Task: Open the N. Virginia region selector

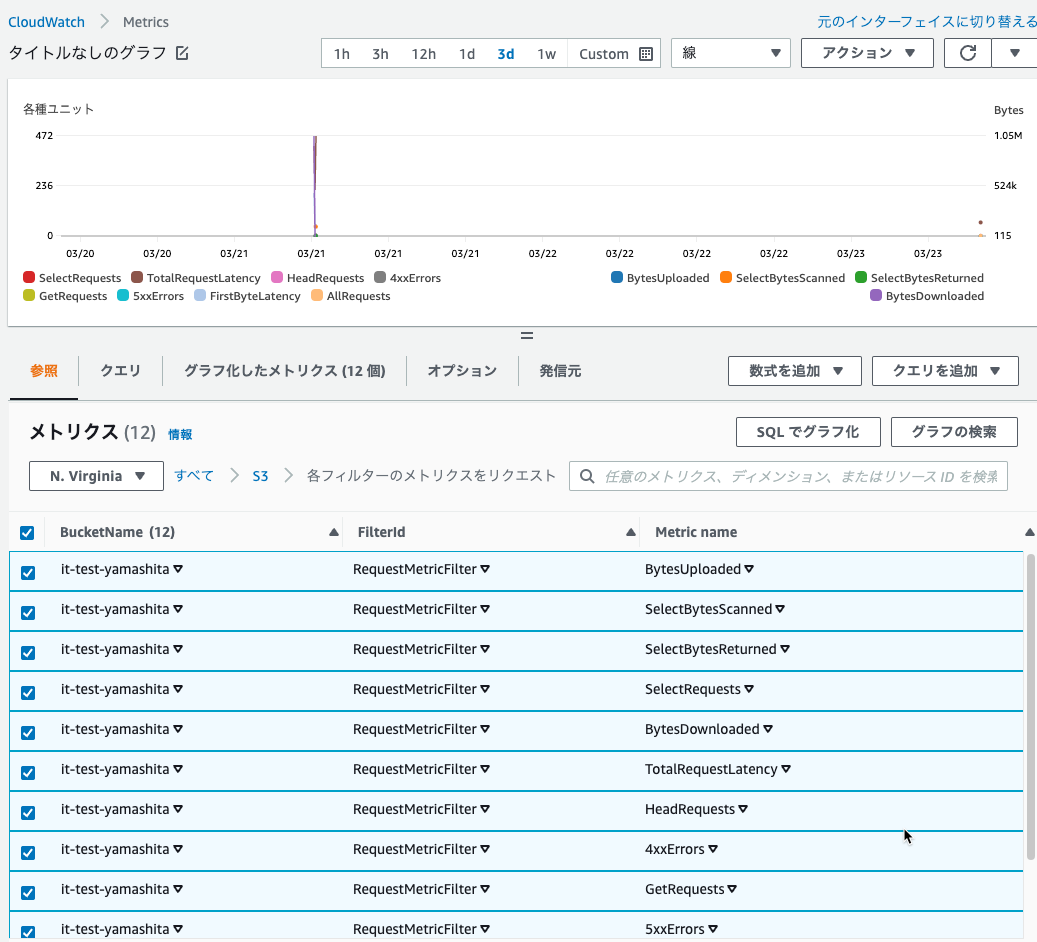Action: tap(97, 476)
